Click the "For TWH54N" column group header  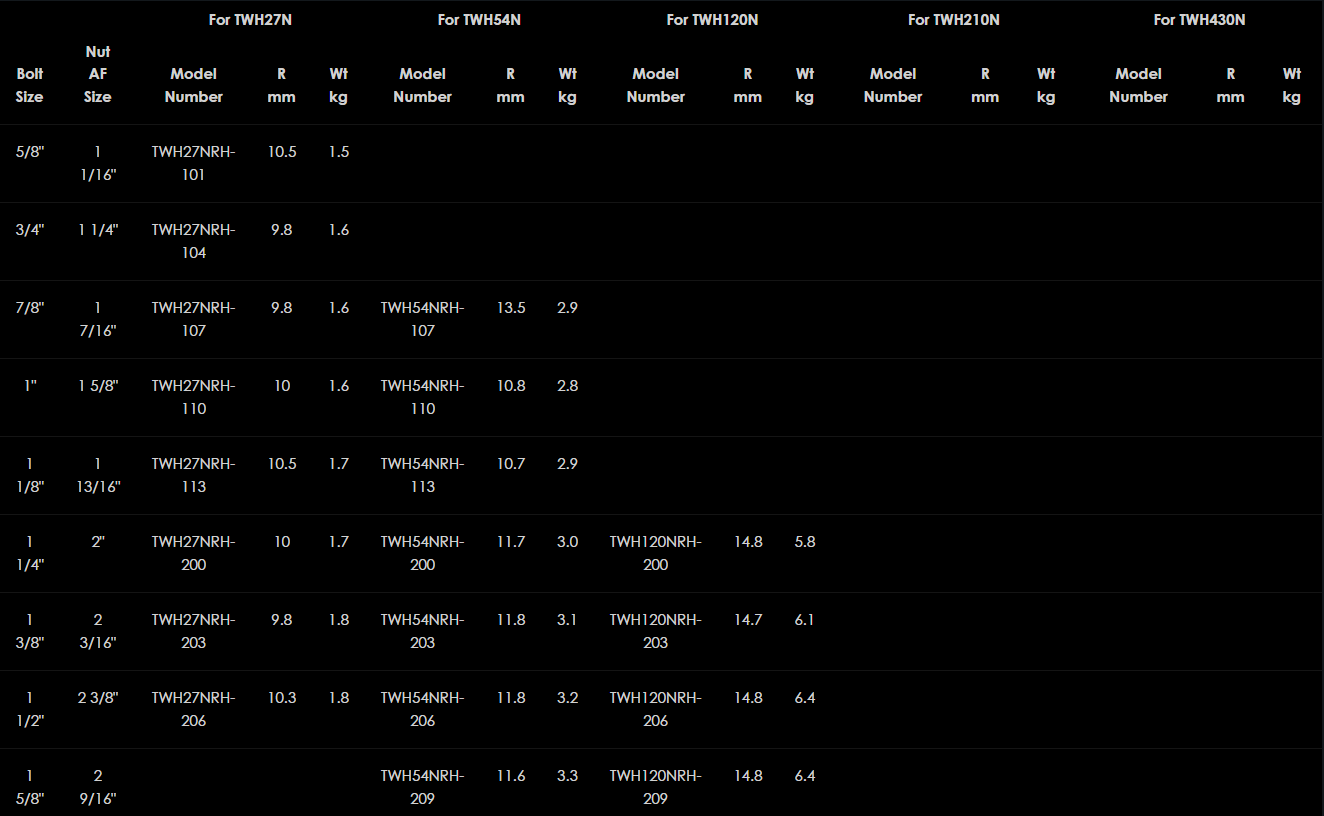[x=479, y=20]
